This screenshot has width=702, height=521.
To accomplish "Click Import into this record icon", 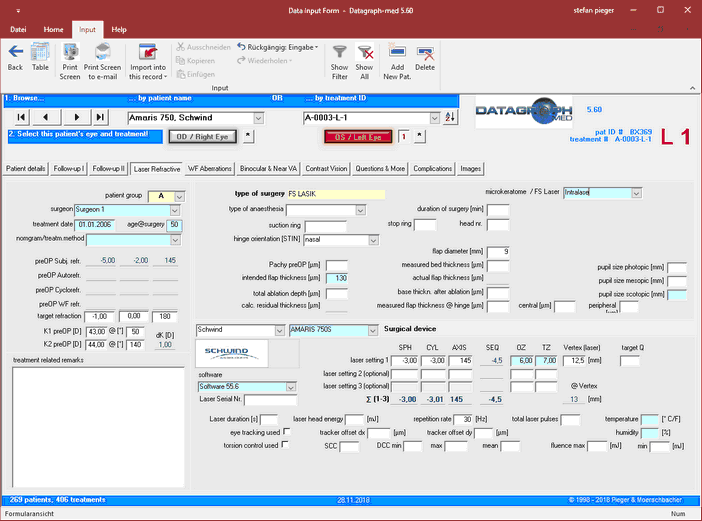I will pyautogui.click(x=147, y=52).
